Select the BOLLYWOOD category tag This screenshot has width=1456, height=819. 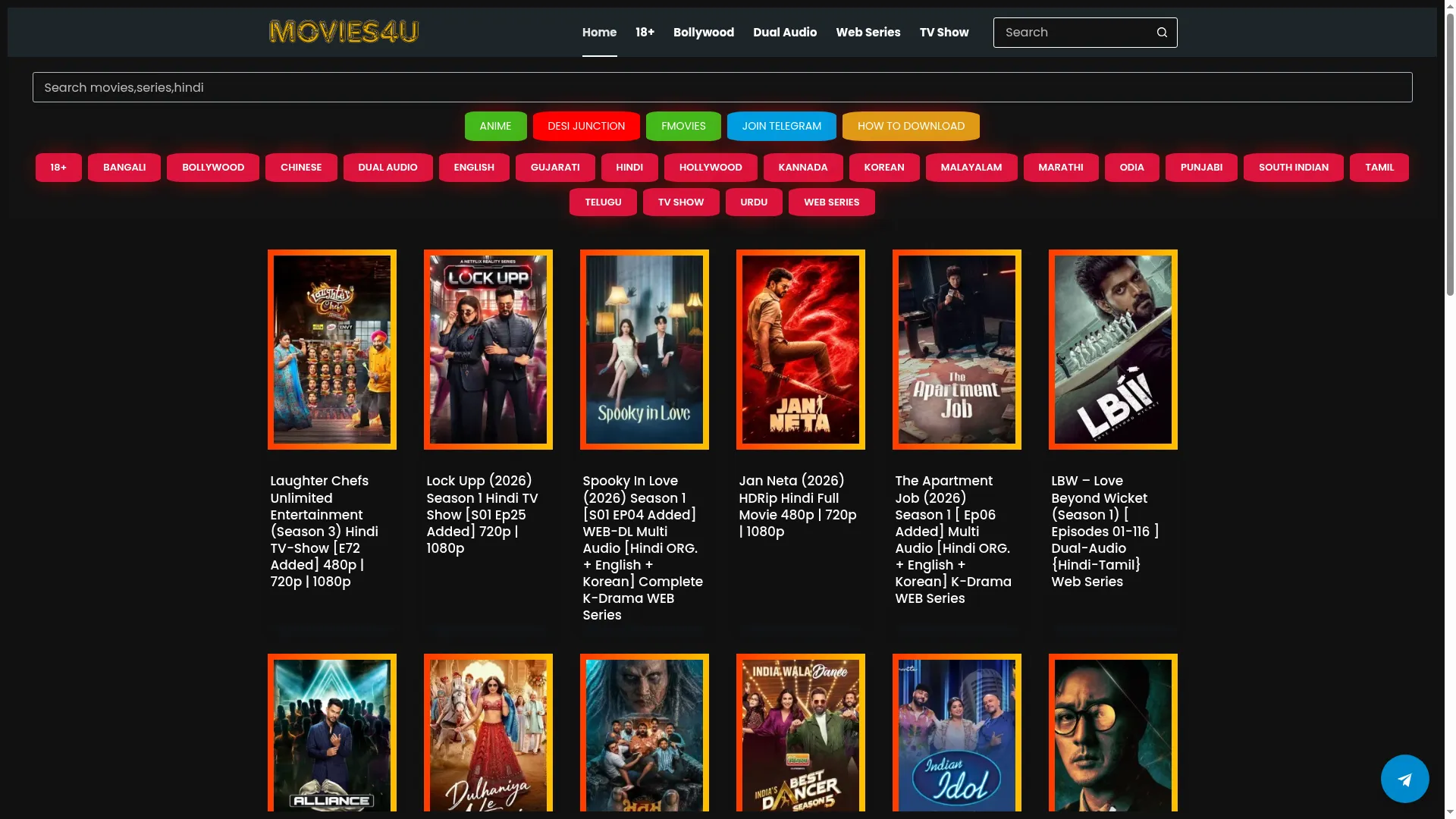pos(213,168)
